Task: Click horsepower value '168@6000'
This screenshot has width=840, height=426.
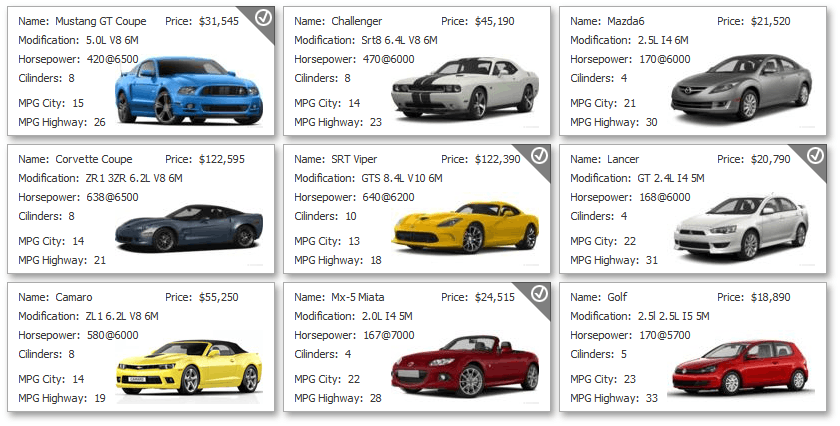Action: point(665,197)
